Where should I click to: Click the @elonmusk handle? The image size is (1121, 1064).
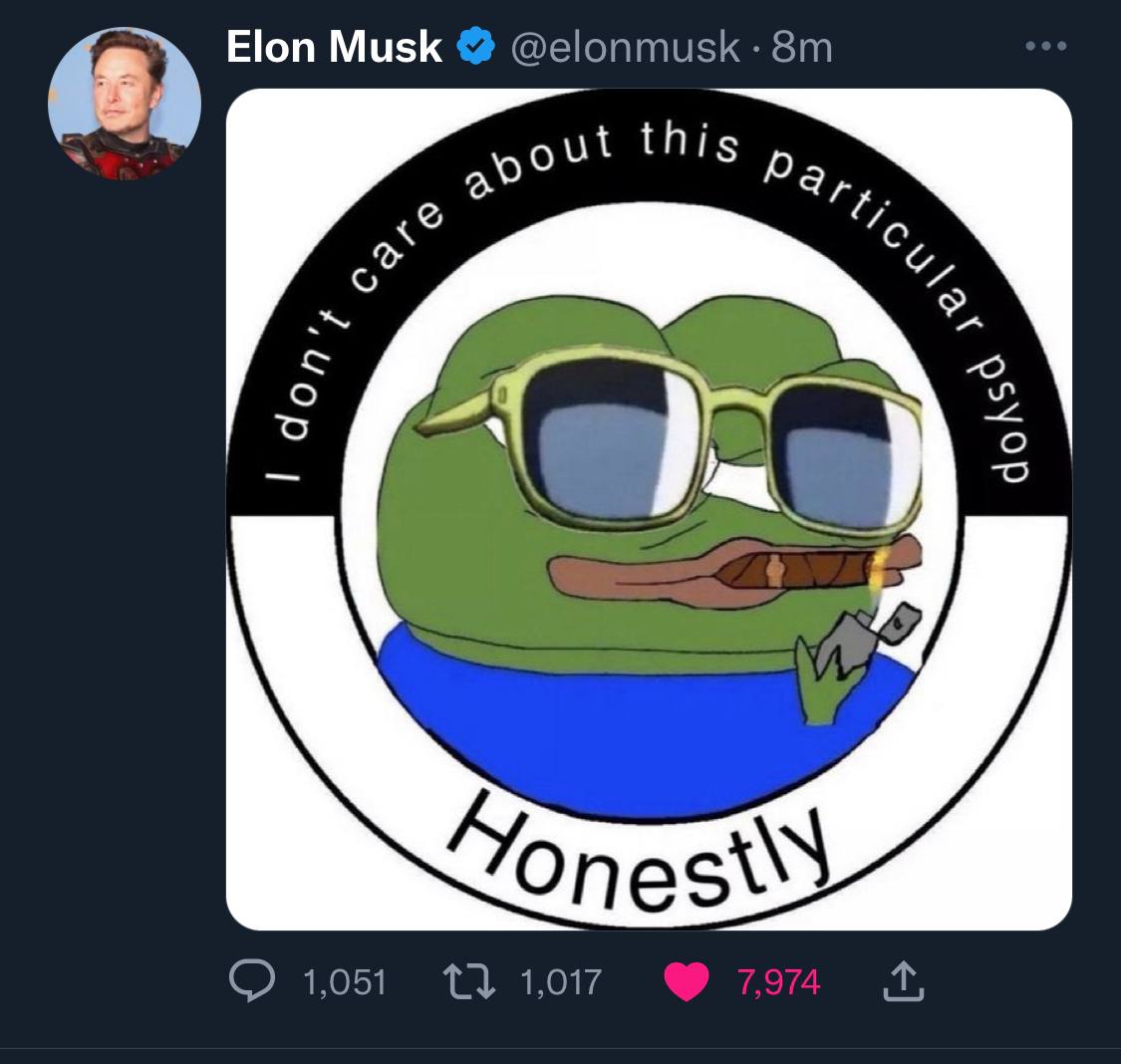point(625,48)
